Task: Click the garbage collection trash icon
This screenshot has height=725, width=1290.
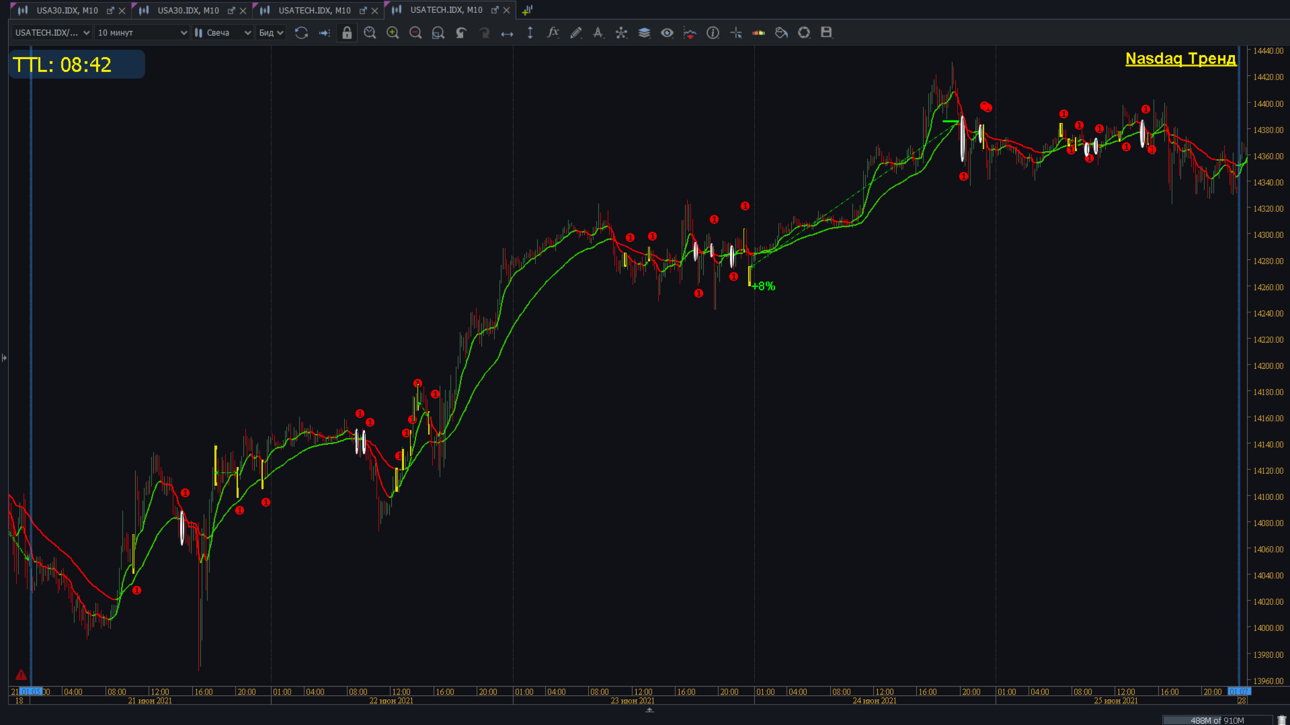Action: 1281,720
